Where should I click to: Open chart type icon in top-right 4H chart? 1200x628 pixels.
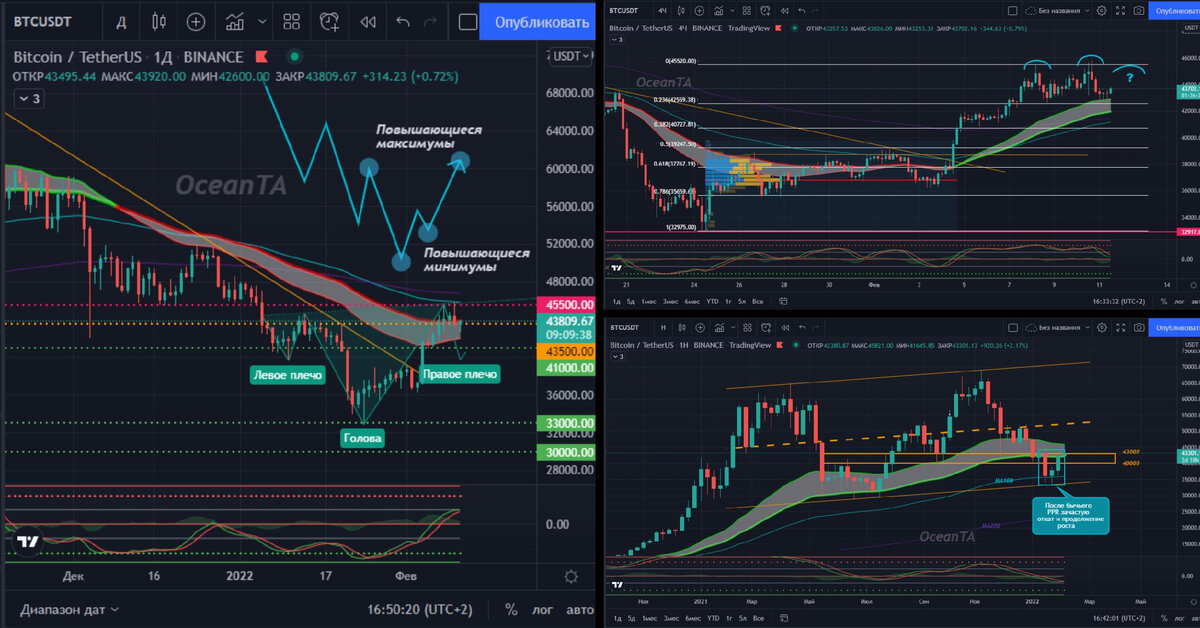point(681,10)
